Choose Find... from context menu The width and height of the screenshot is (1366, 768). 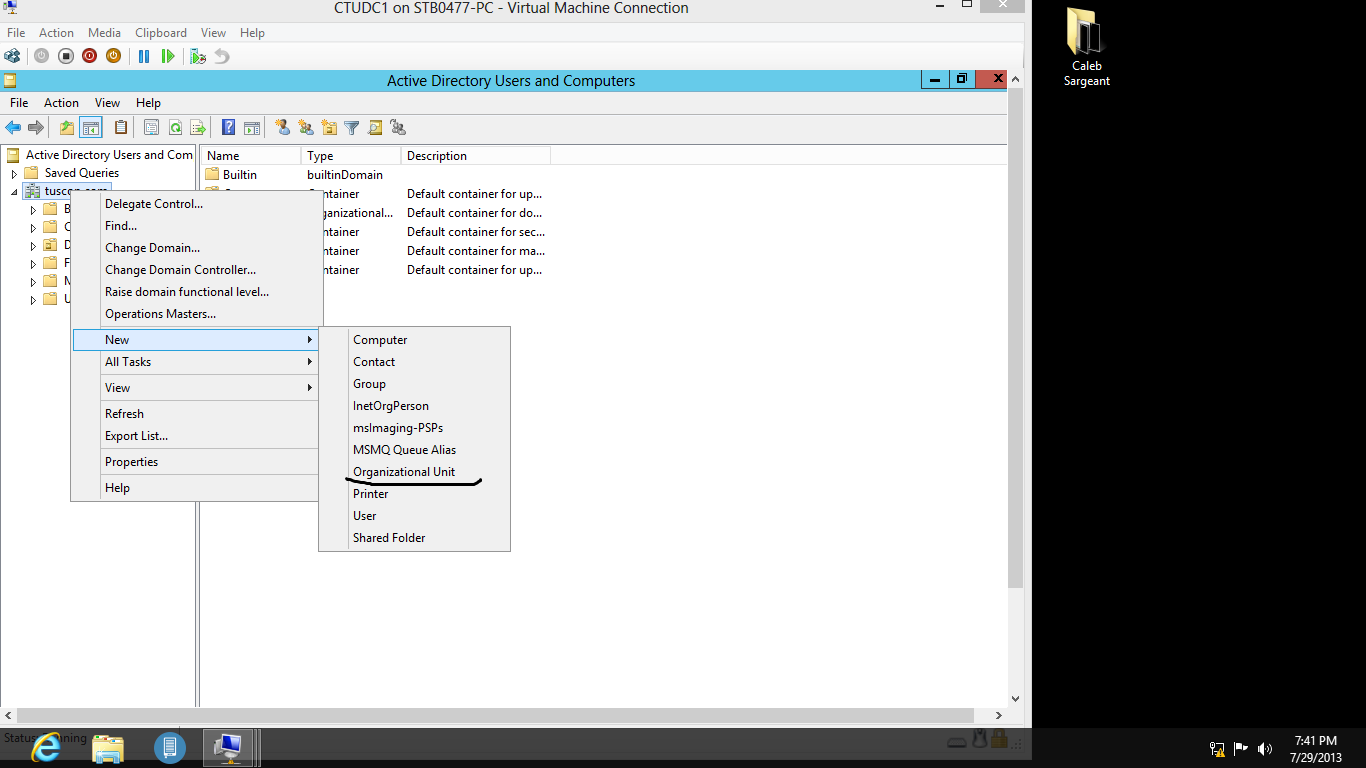click(x=196, y=226)
